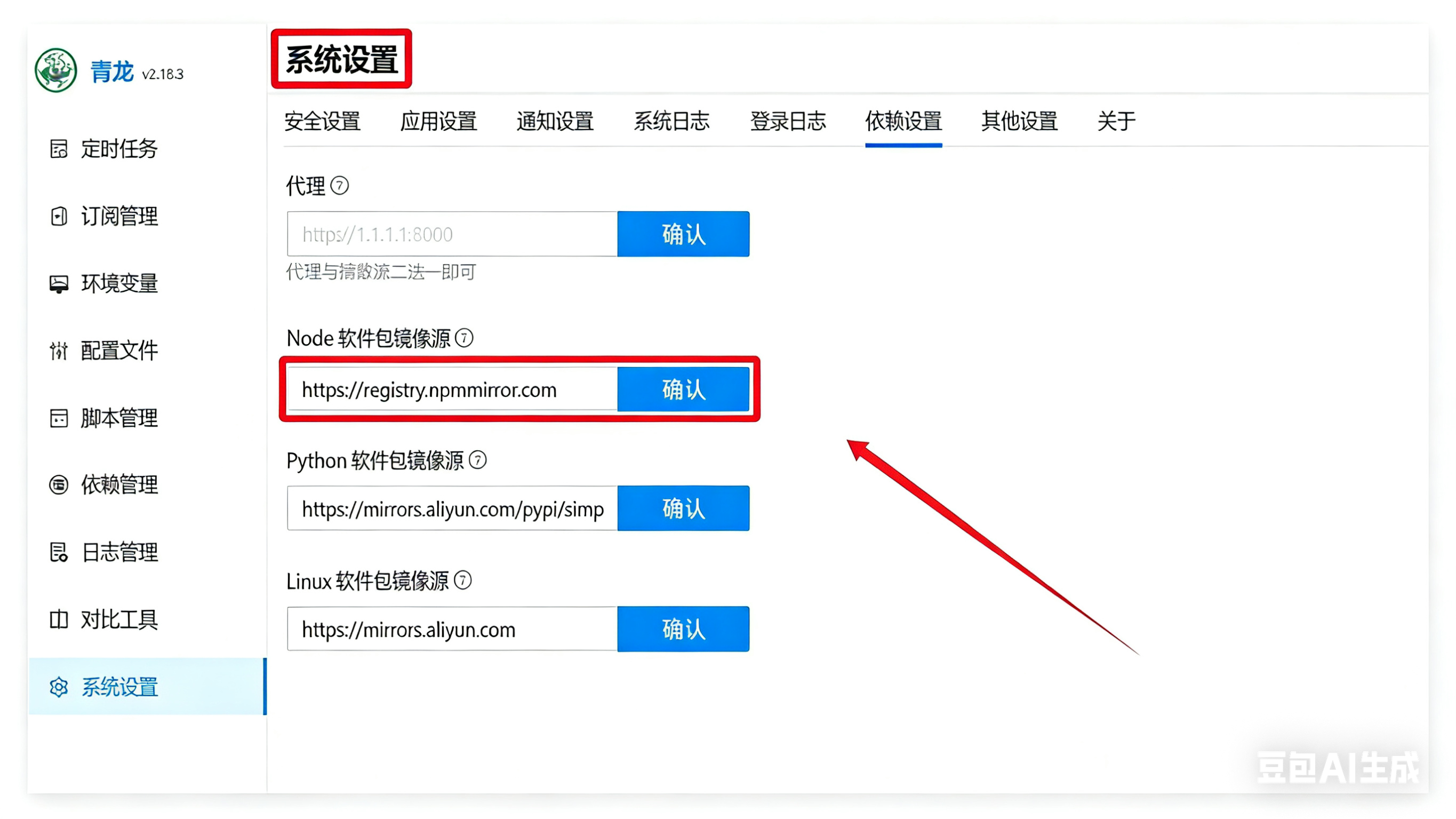Open the 日志管理 log icon
Viewport: 1456px width, 819px height.
pos(59,552)
